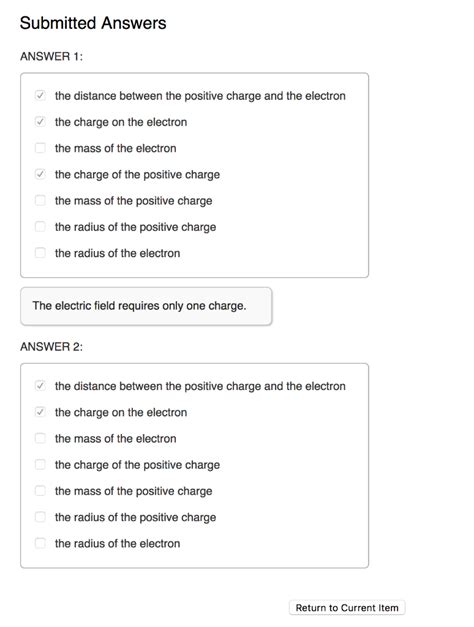The image size is (474, 627).
Task: Check Answer 1 radius of the electron
Action: click(x=40, y=253)
